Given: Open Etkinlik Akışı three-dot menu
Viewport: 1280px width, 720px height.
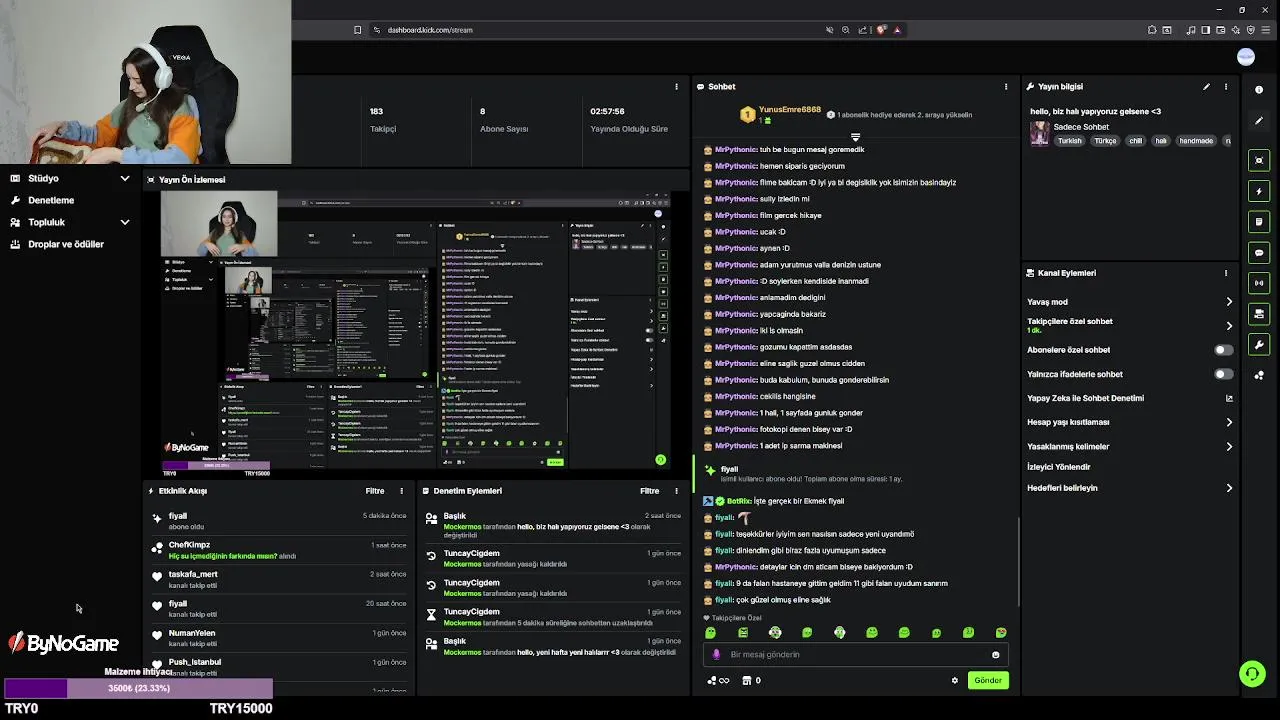Looking at the screenshot, I should click(401, 491).
